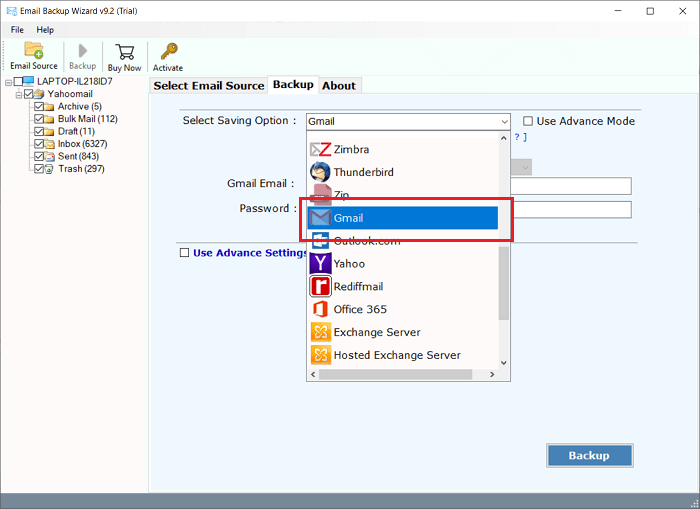Click the list's scroll up arrow
This screenshot has height=509, width=700.
click(504, 138)
